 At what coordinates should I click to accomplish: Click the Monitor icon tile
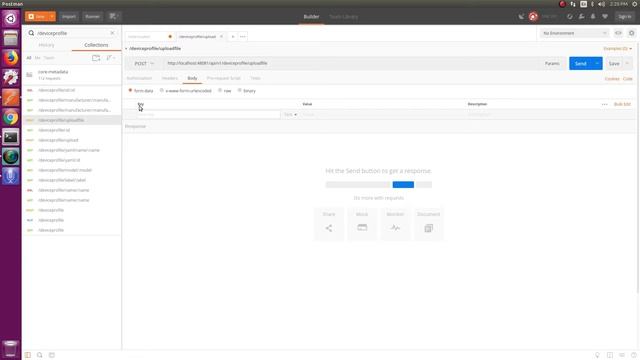(395, 224)
